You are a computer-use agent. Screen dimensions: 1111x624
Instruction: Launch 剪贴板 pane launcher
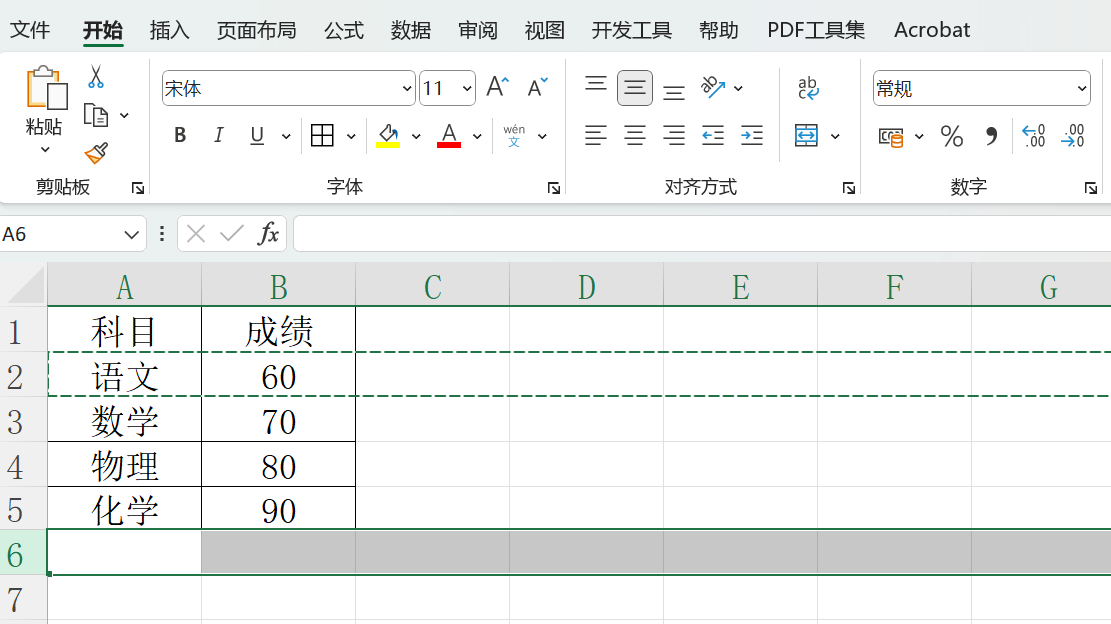point(137,188)
